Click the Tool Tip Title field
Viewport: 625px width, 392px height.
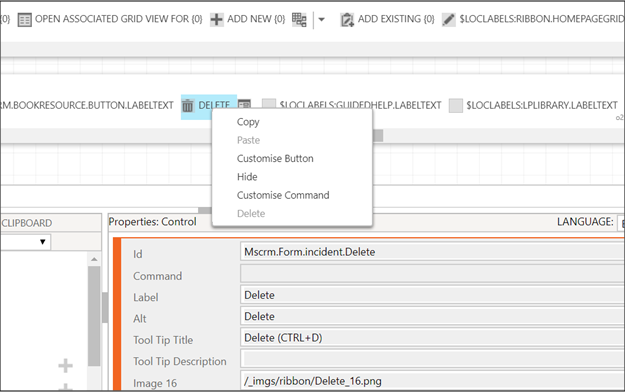432,338
